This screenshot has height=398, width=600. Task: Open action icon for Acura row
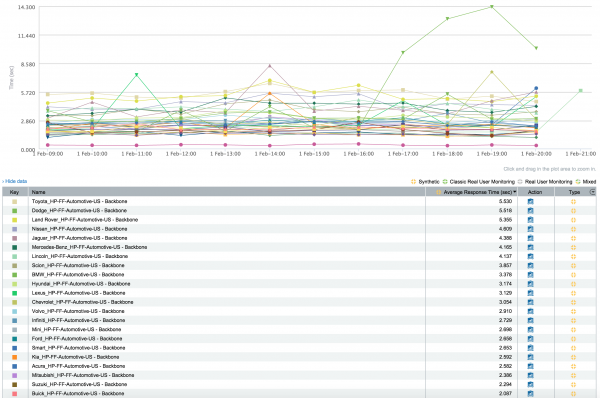click(x=530, y=366)
